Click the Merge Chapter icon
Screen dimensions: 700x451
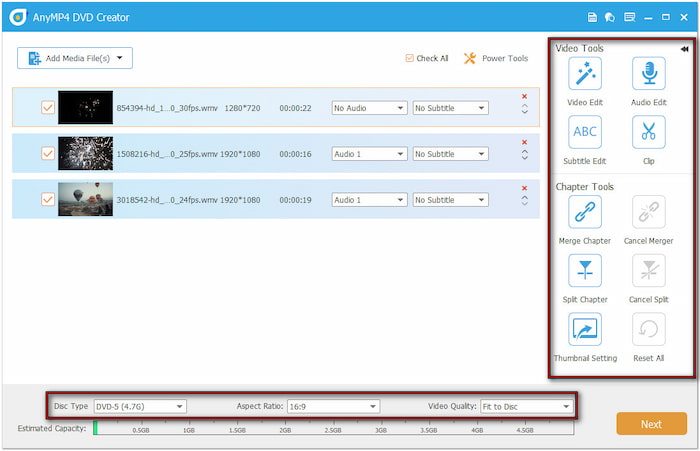click(585, 212)
